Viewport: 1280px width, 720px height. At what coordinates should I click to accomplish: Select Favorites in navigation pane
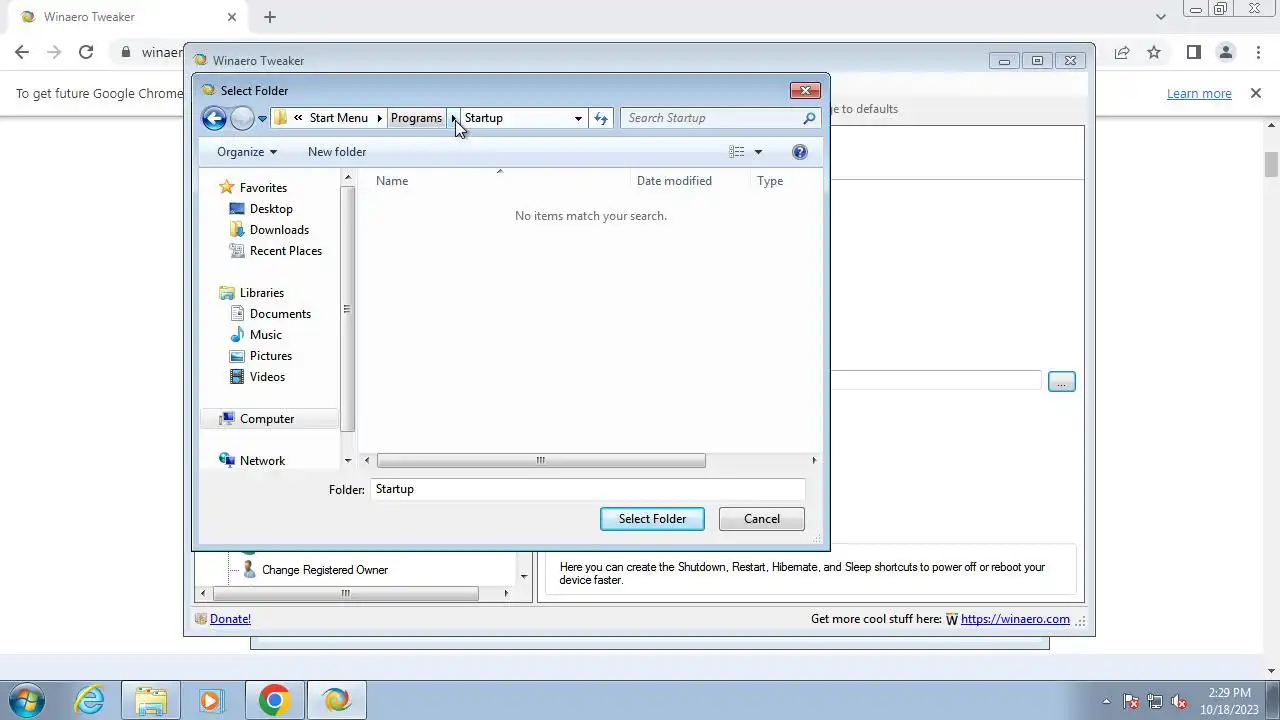[263, 188]
